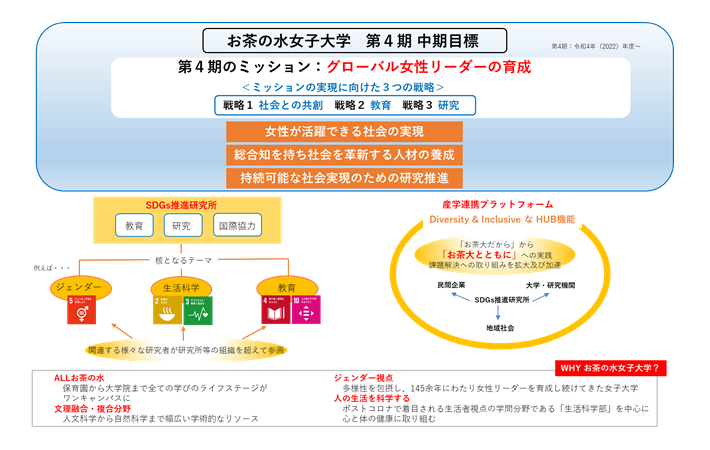This screenshot has height=450, width=710.
Task: Click the Diversity & Inclusive な HUB機能 text
Action: [502, 220]
